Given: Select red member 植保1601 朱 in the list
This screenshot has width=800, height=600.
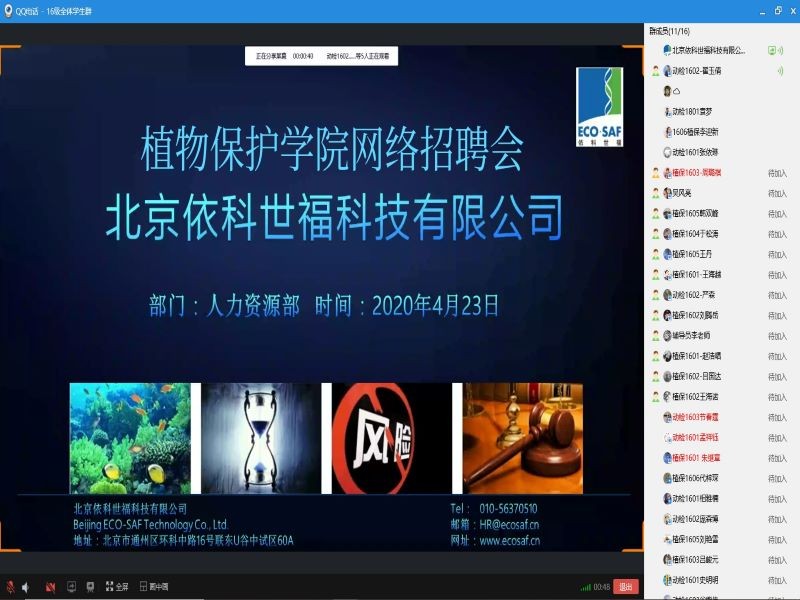Looking at the screenshot, I should pos(721,458).
